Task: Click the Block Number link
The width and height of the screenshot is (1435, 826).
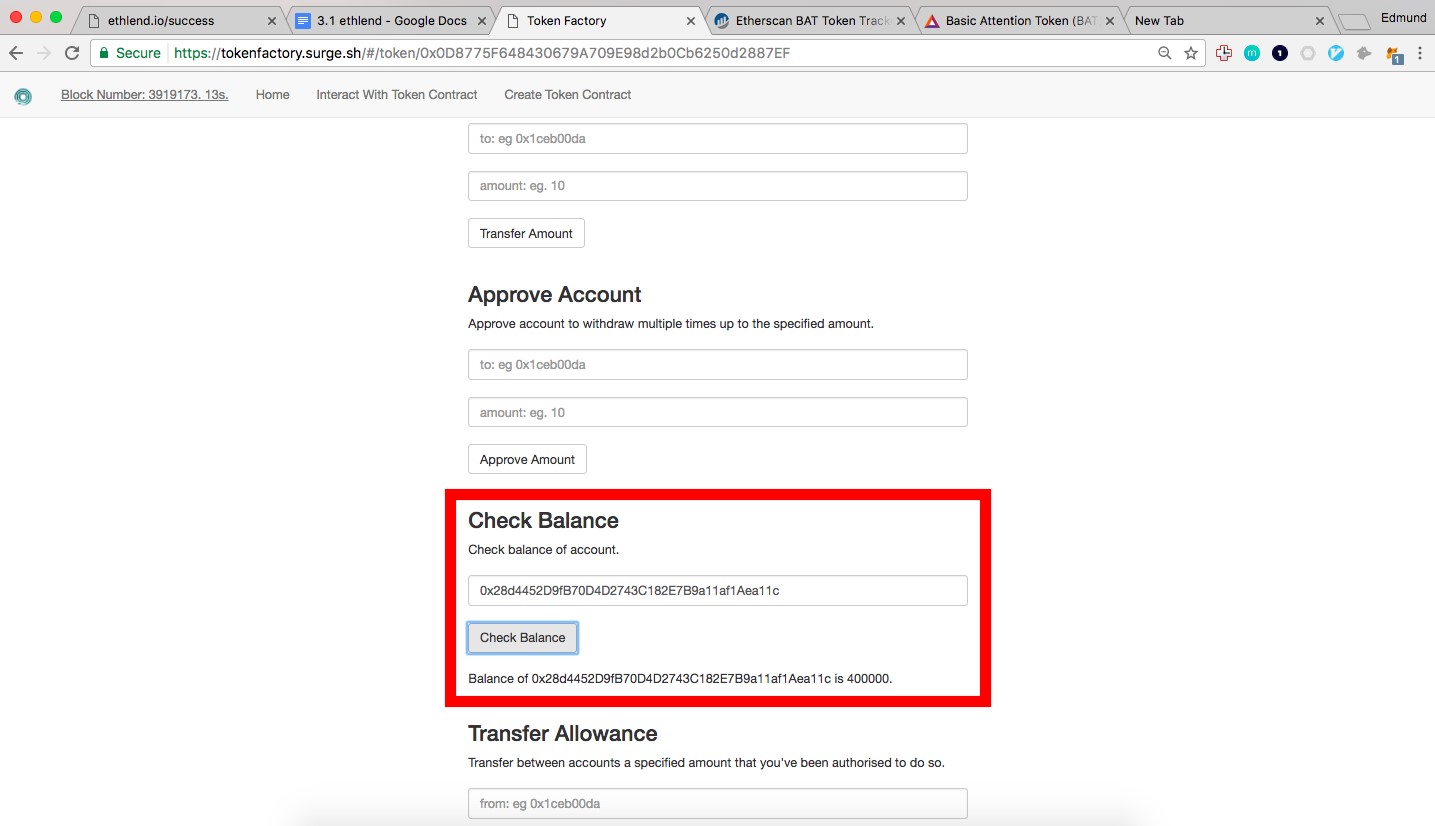Action: [144, 95]
